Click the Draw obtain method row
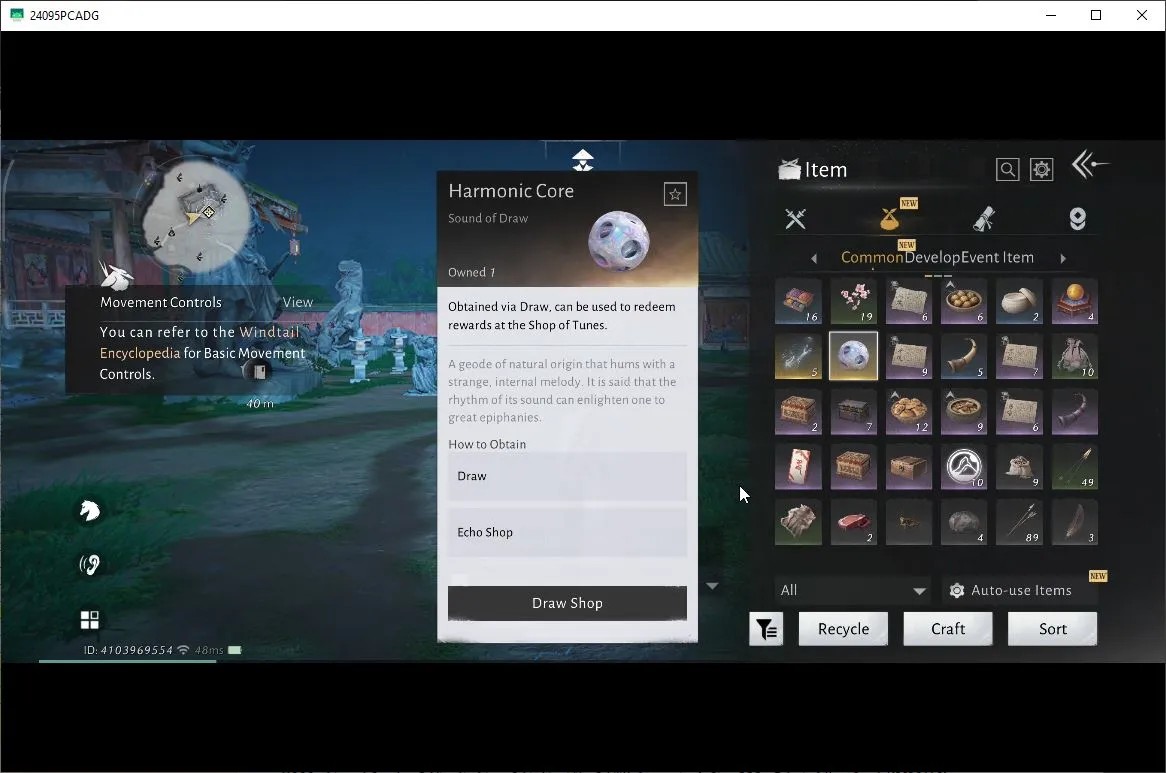 567,476
